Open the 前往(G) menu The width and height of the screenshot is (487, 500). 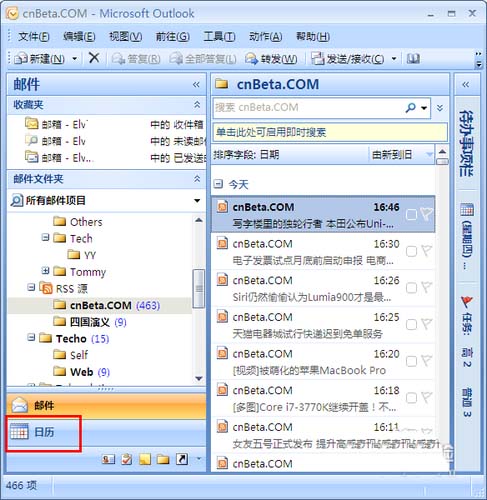click(x=173, y=36)
